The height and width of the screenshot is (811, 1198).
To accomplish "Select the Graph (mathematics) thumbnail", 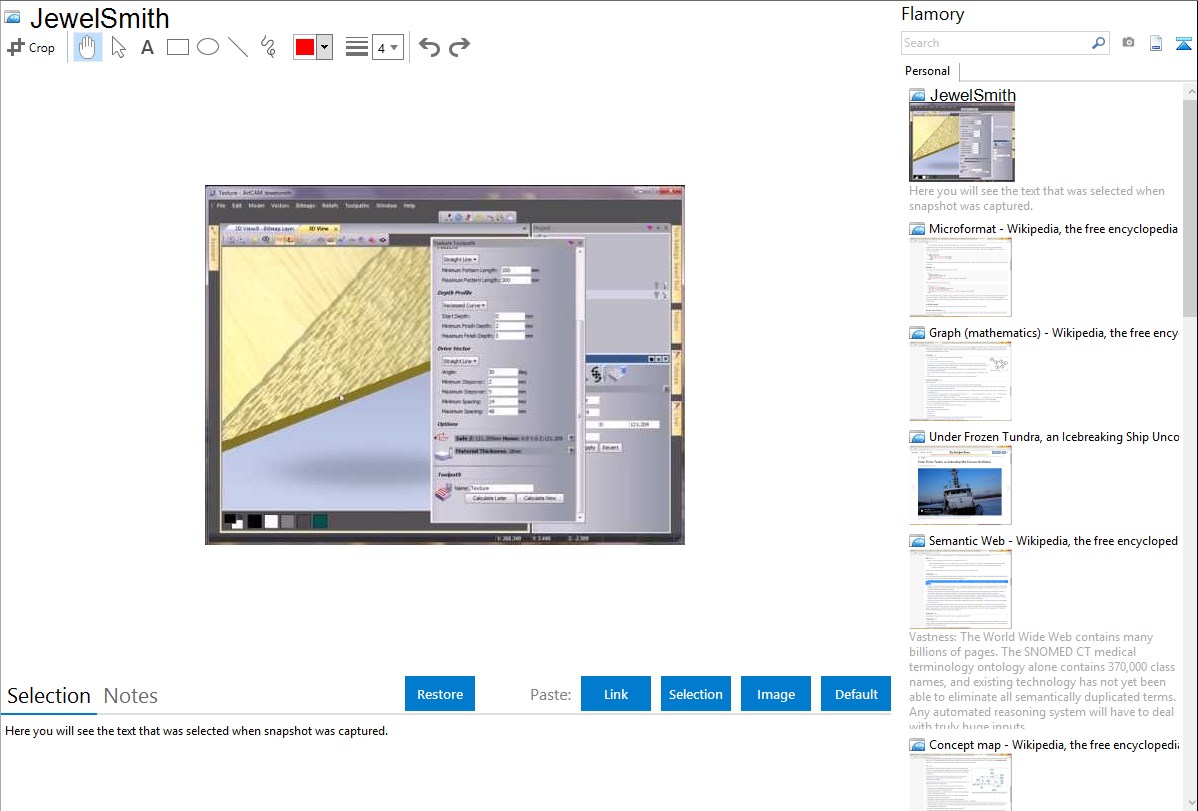I will (960, 381).
